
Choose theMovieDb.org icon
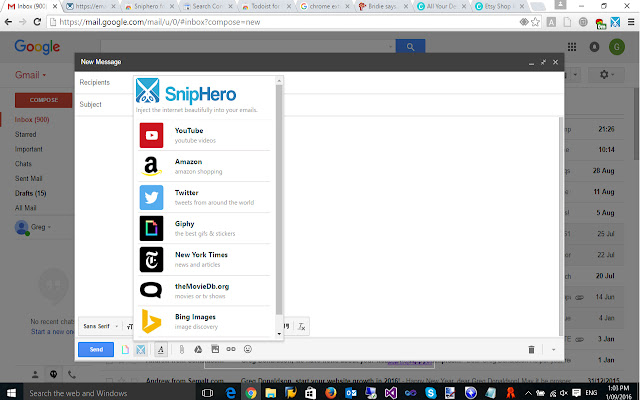point(151,291)
